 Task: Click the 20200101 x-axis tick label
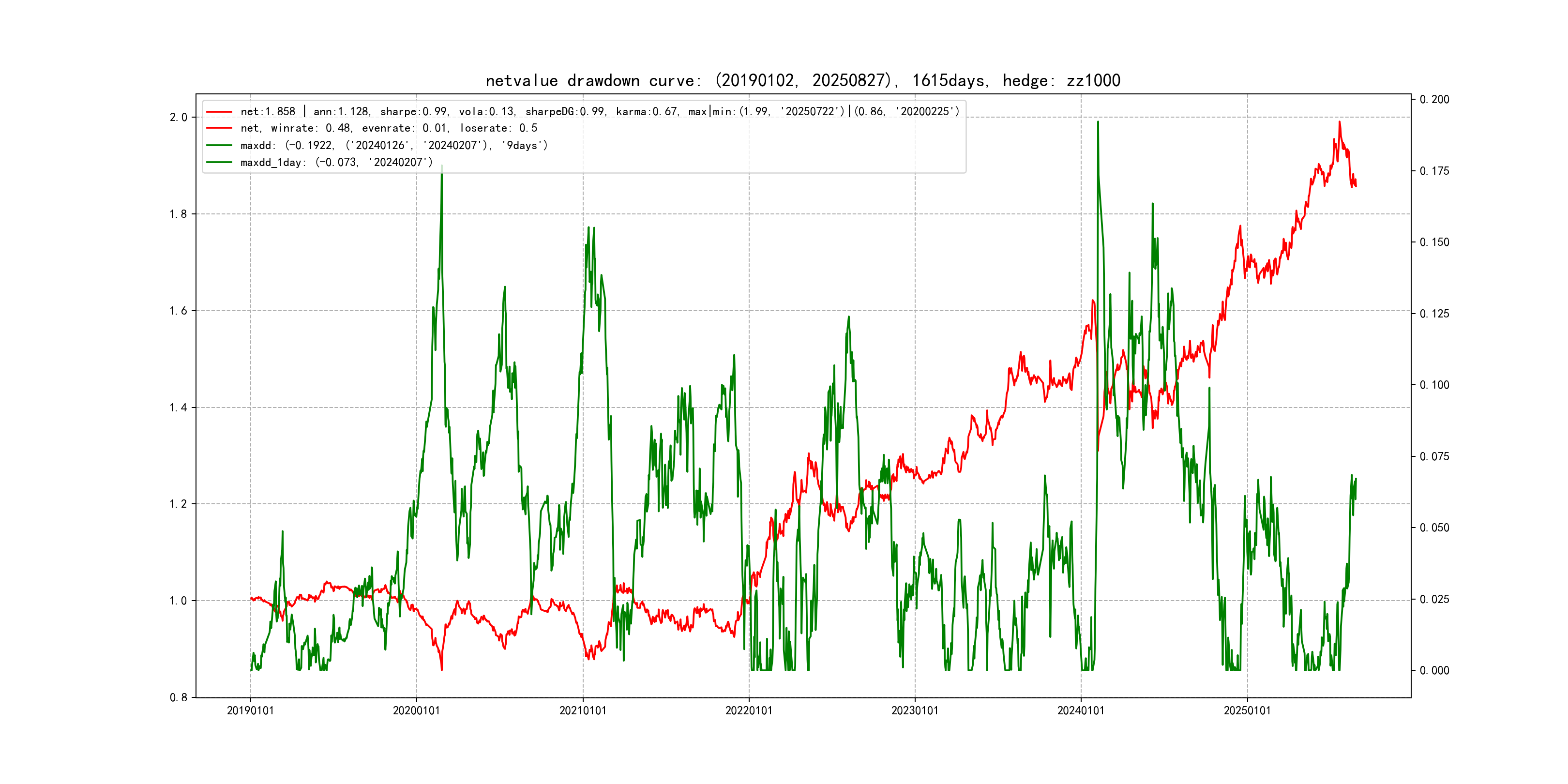(x=416, y=711)
